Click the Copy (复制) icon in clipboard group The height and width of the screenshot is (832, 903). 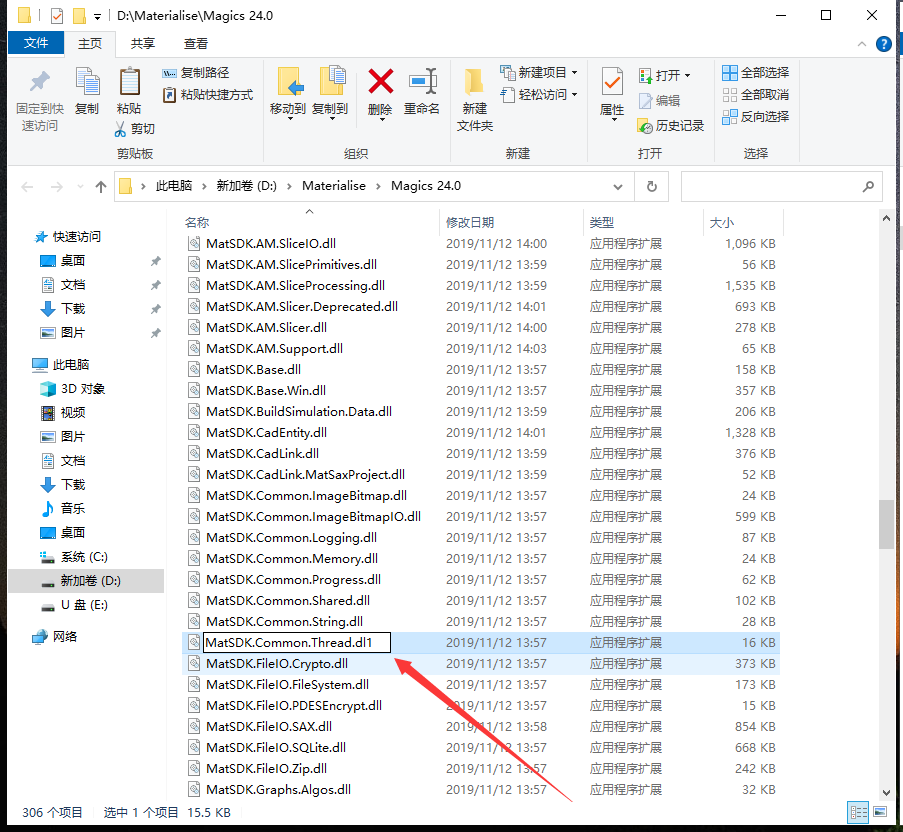pyautogui.click(x=87, y=82)
